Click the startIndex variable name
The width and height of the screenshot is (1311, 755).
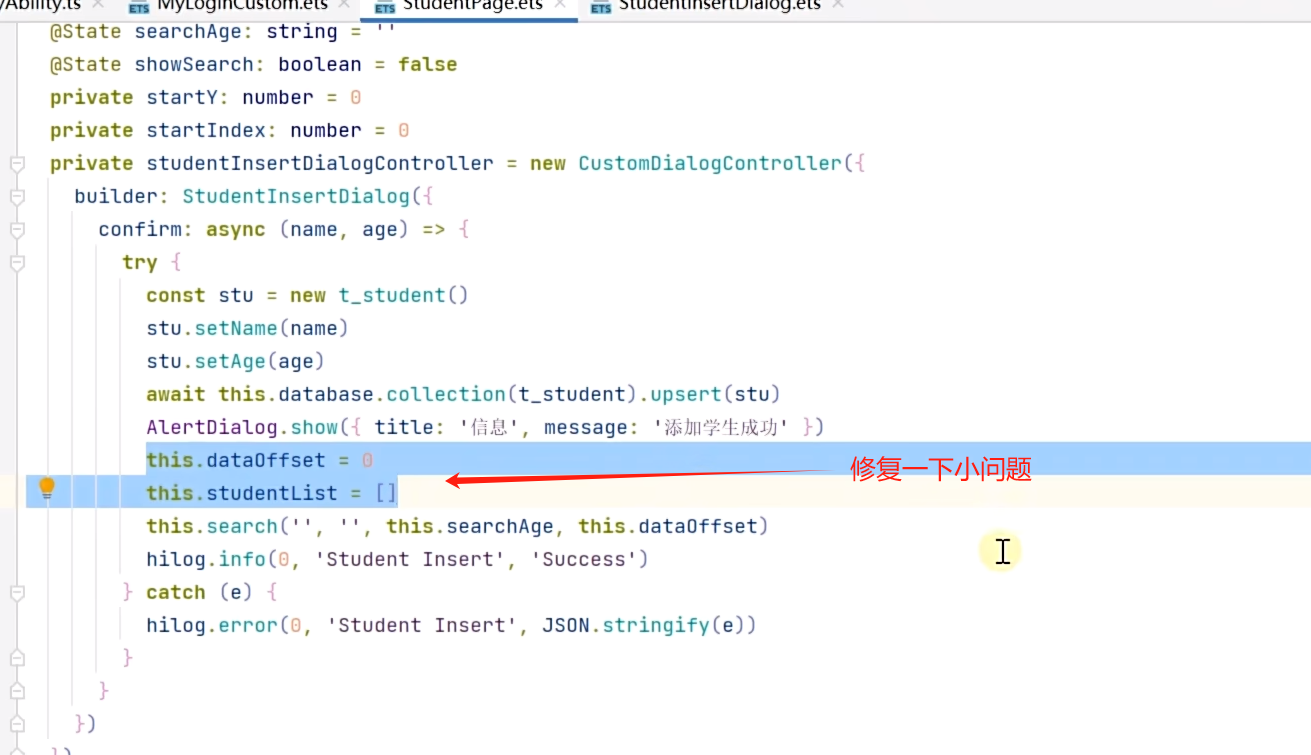207,130
